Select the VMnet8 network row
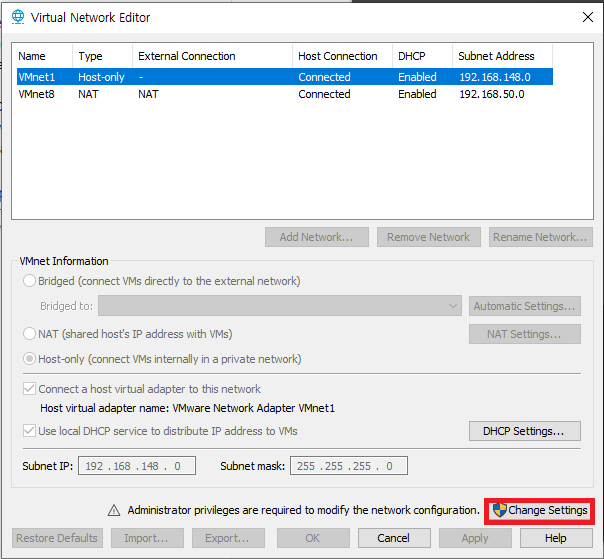The width and height of the screenshot is (604, 559). point(285,94)
